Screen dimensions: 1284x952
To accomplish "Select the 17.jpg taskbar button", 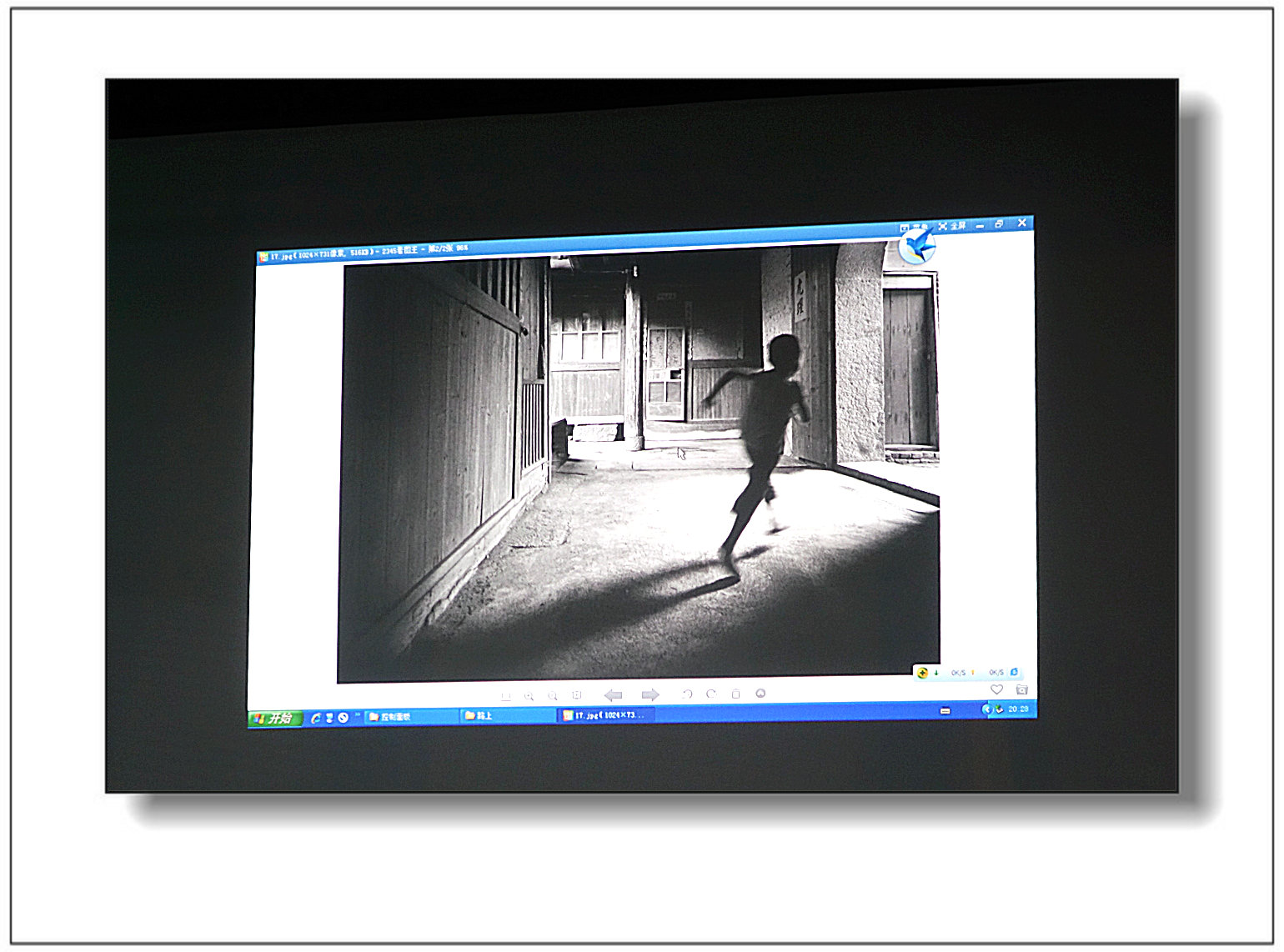I will 604,715.
